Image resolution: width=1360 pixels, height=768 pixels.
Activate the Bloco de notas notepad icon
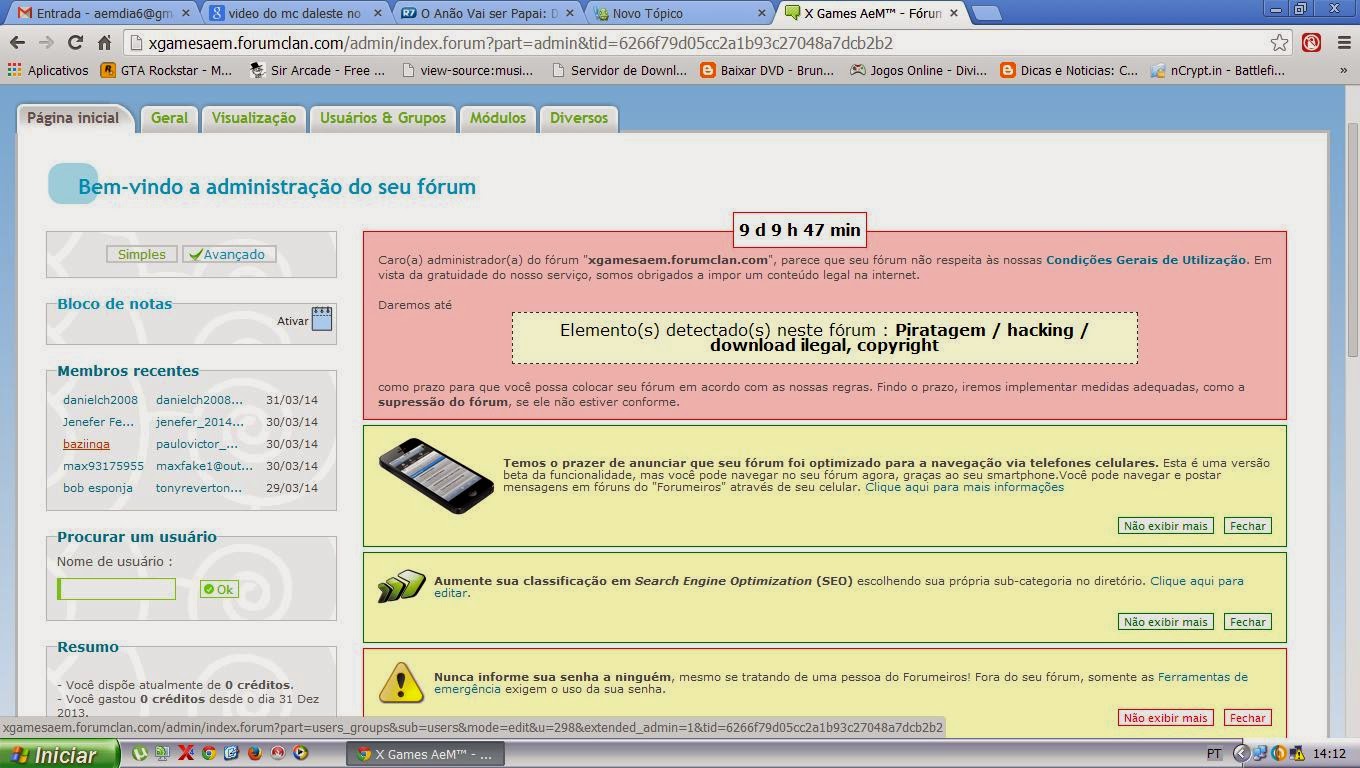coord(322,319)
